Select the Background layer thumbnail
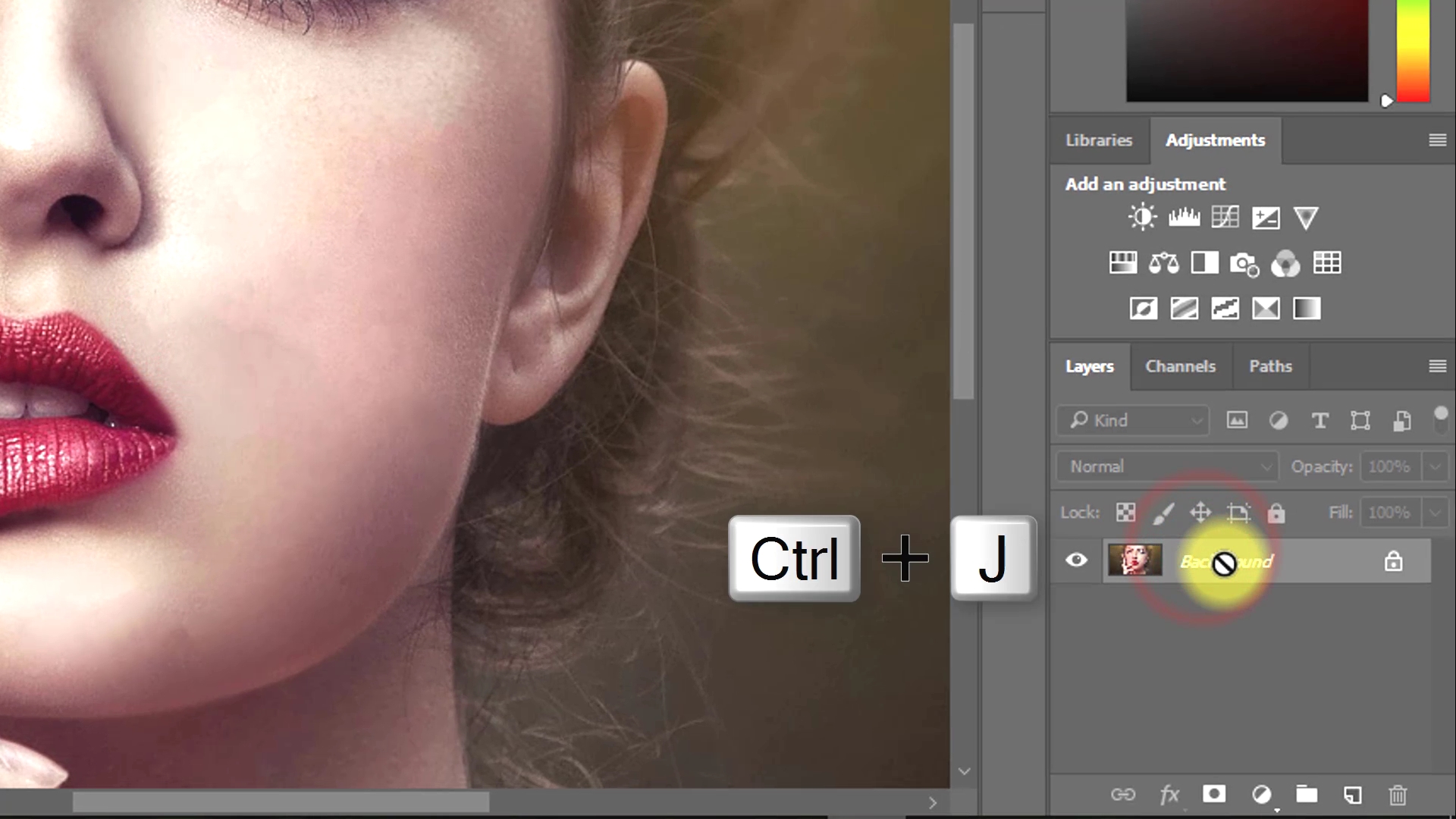The height and width of the screenshot is (819, 1456). (1134, 560)
